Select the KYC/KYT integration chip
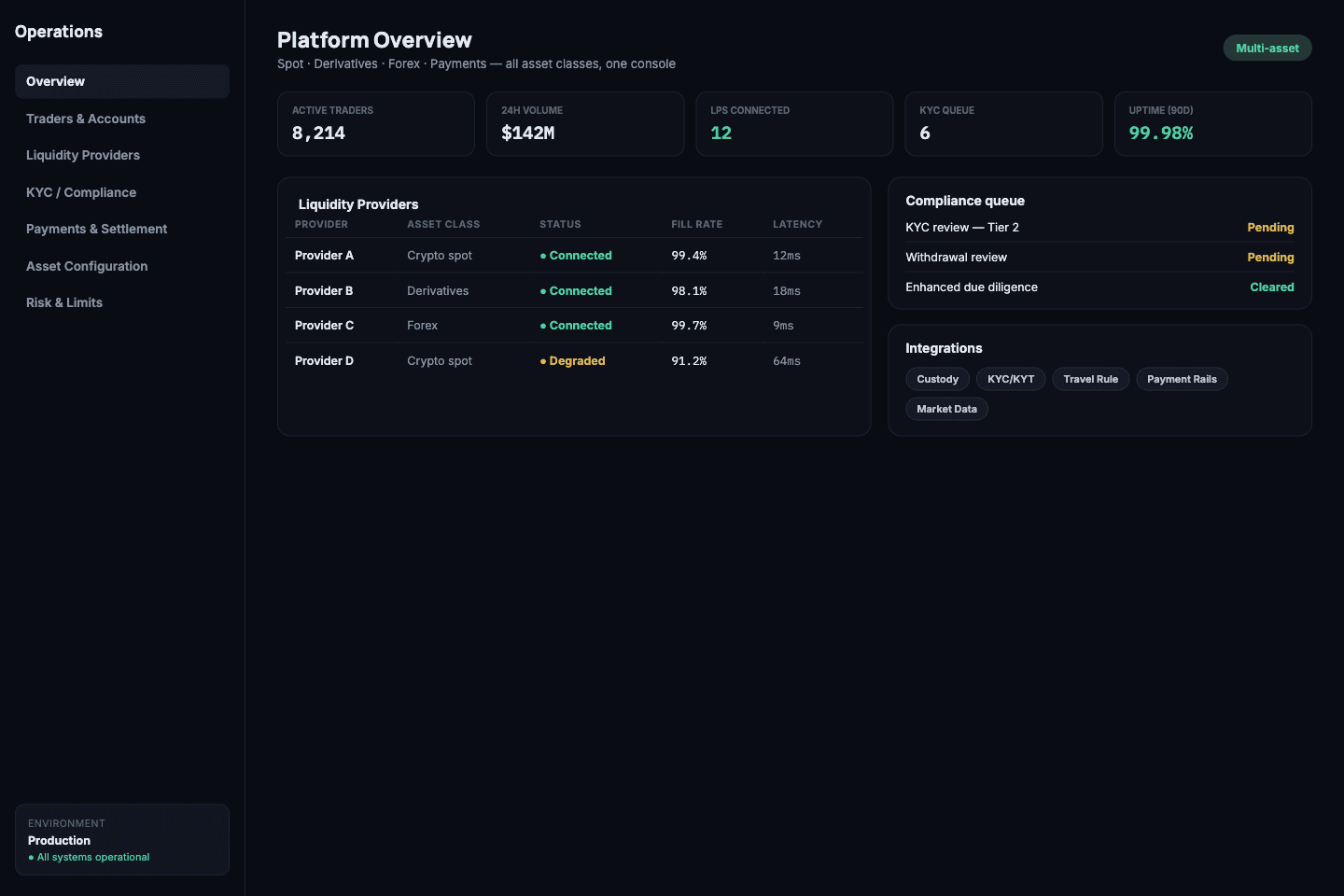The height and width of the screenshot is (896, 1344). [x=1011, y=379]
